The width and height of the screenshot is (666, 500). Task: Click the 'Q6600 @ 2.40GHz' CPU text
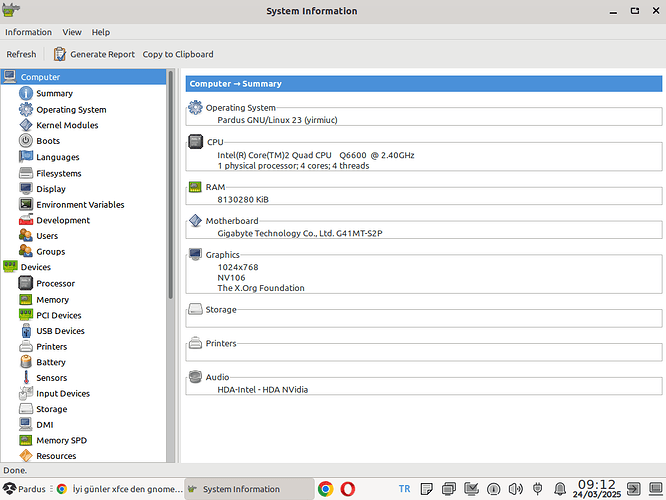(x=377, y=155)
